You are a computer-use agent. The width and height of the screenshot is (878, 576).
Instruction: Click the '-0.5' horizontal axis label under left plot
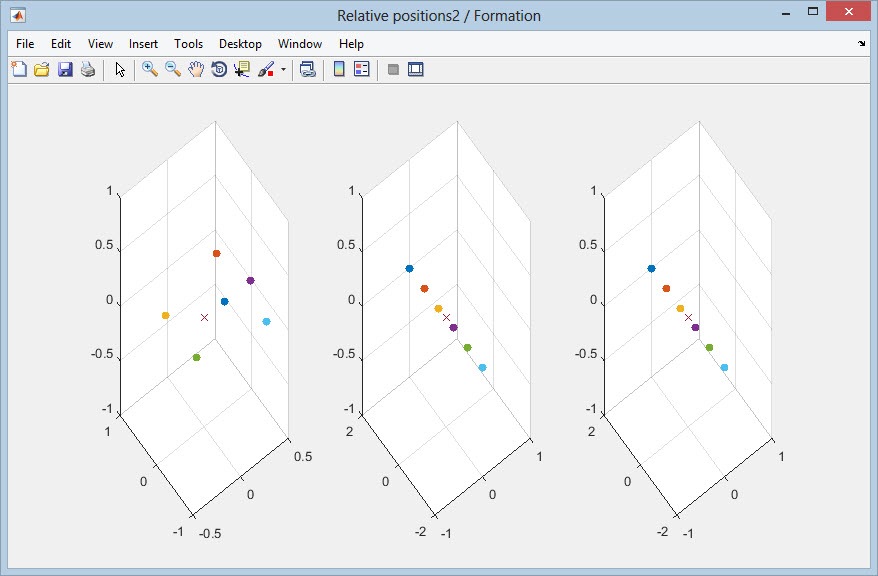(x=210, y=533)
